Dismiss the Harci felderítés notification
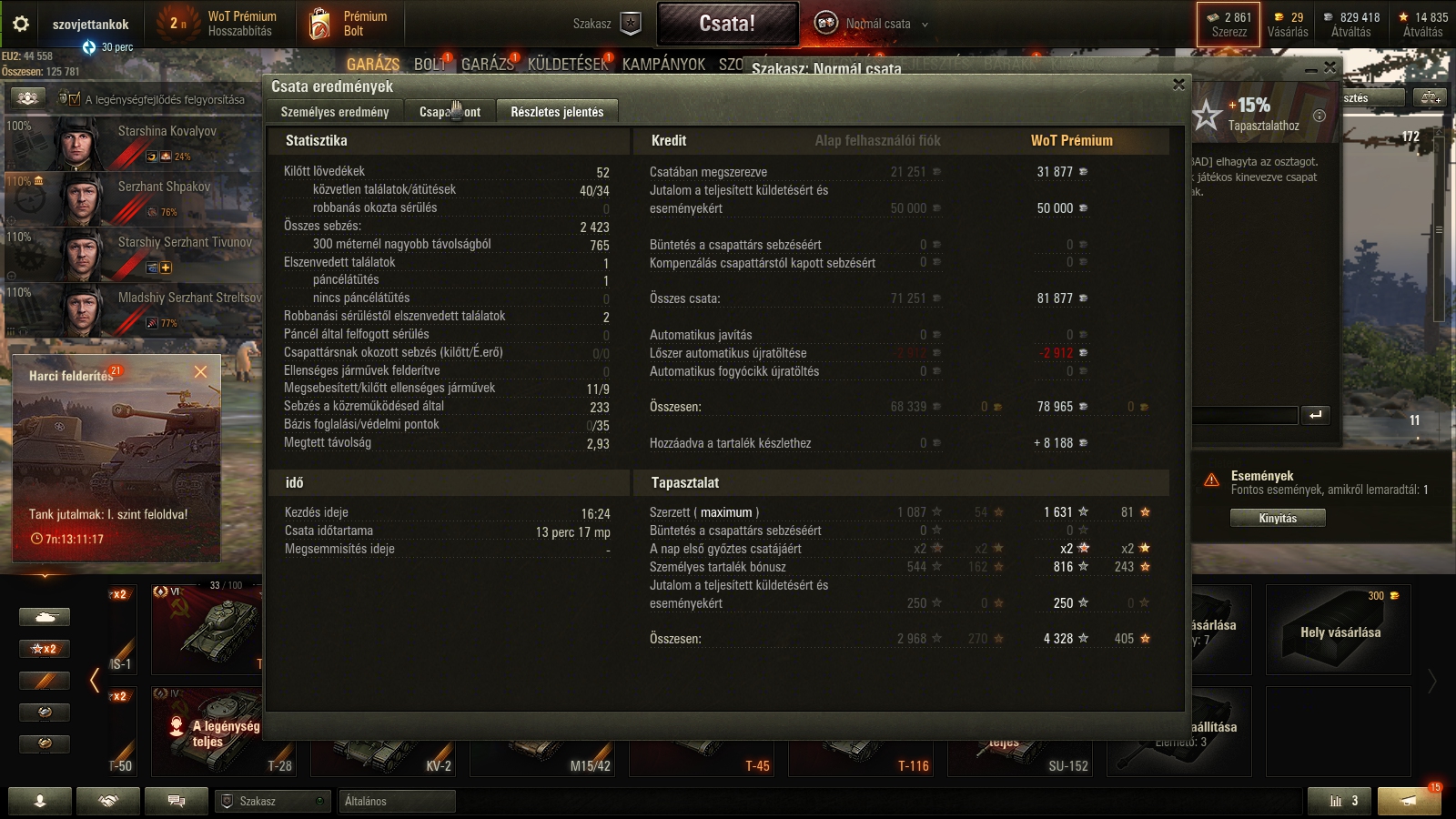1456x819 pixels. point(201,371)
